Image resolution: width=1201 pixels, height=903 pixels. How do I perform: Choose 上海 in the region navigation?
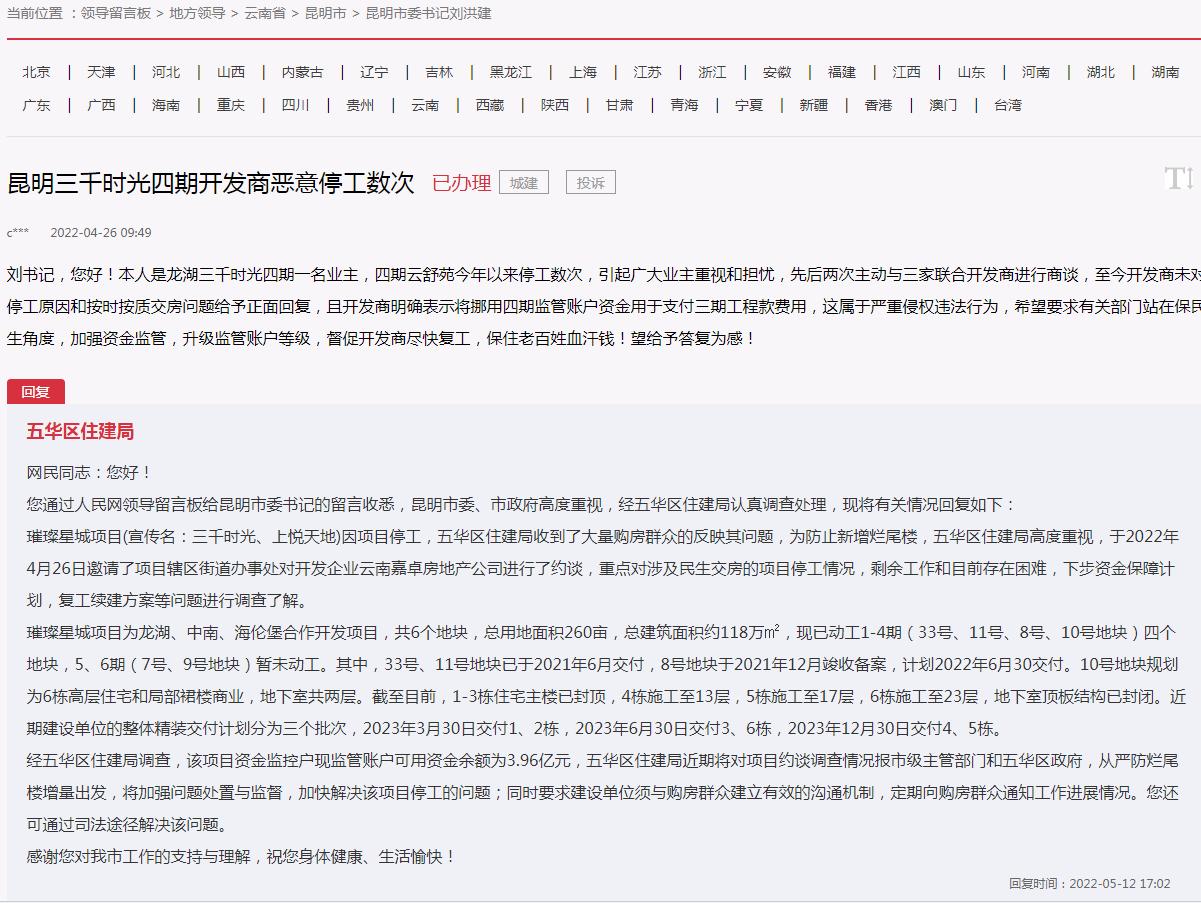583,72
